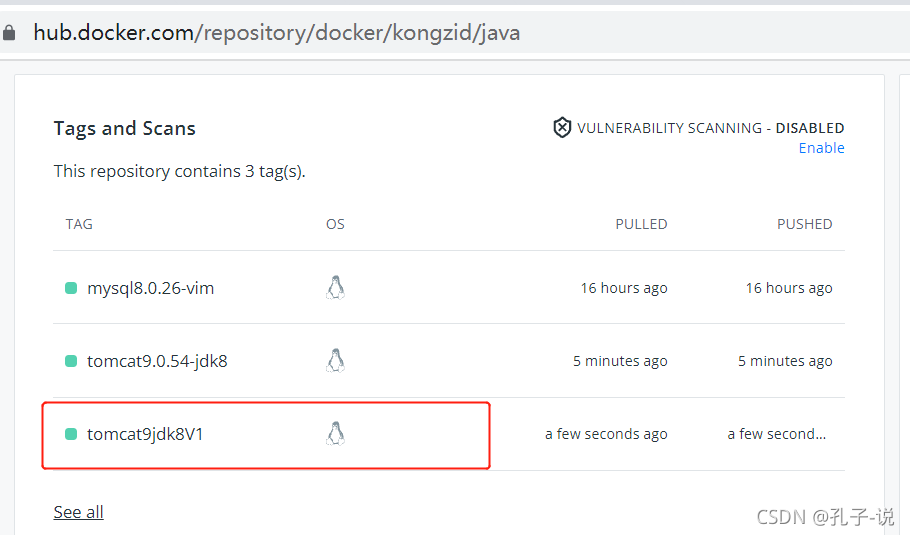Click the lock icon in address bar

coord(9,32)
